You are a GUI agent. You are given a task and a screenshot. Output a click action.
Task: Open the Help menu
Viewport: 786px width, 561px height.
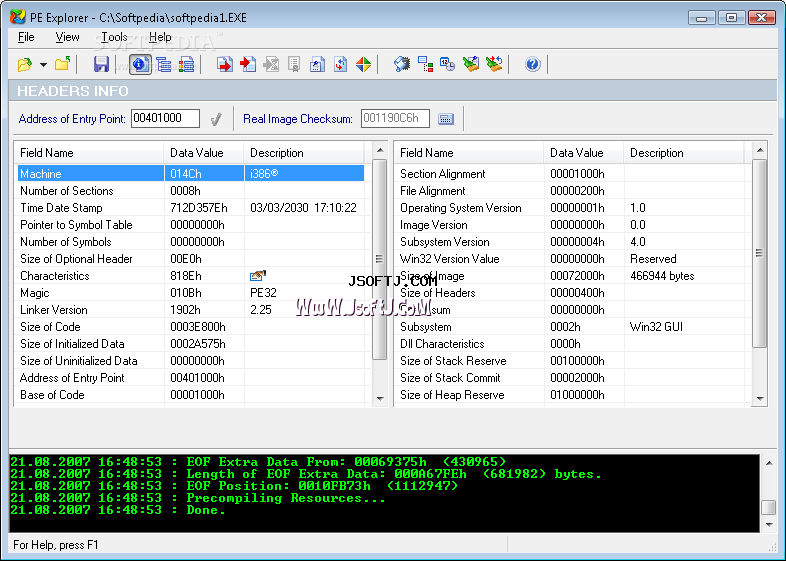tap(160, 37)
